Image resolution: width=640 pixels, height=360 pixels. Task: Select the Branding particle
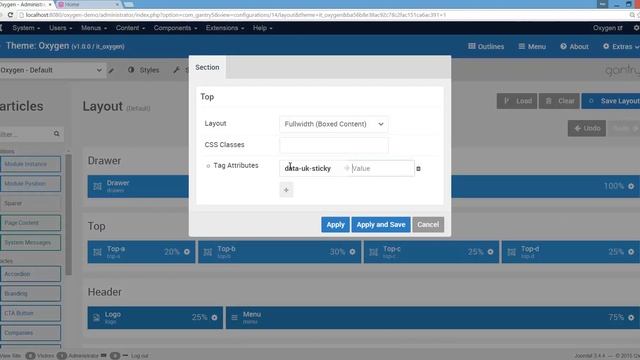pos(31,293)
